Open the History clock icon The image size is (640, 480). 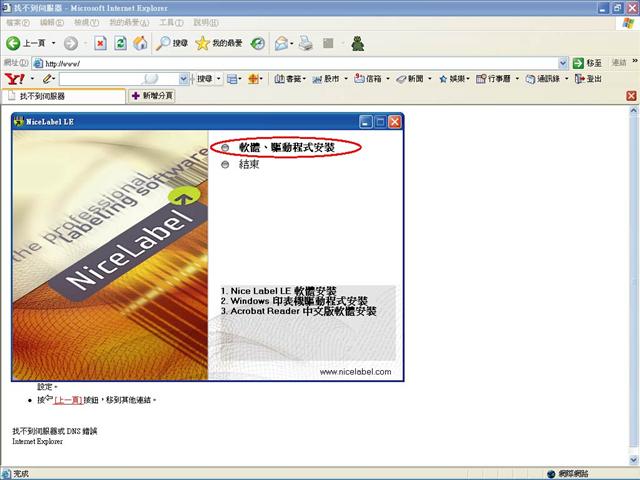(x=257, y=43)
